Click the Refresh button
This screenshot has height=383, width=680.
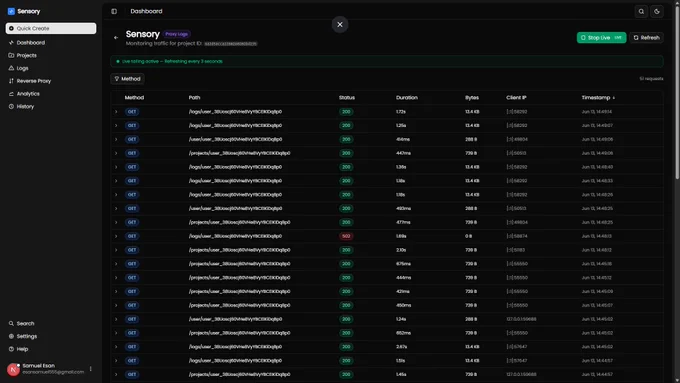646,38
